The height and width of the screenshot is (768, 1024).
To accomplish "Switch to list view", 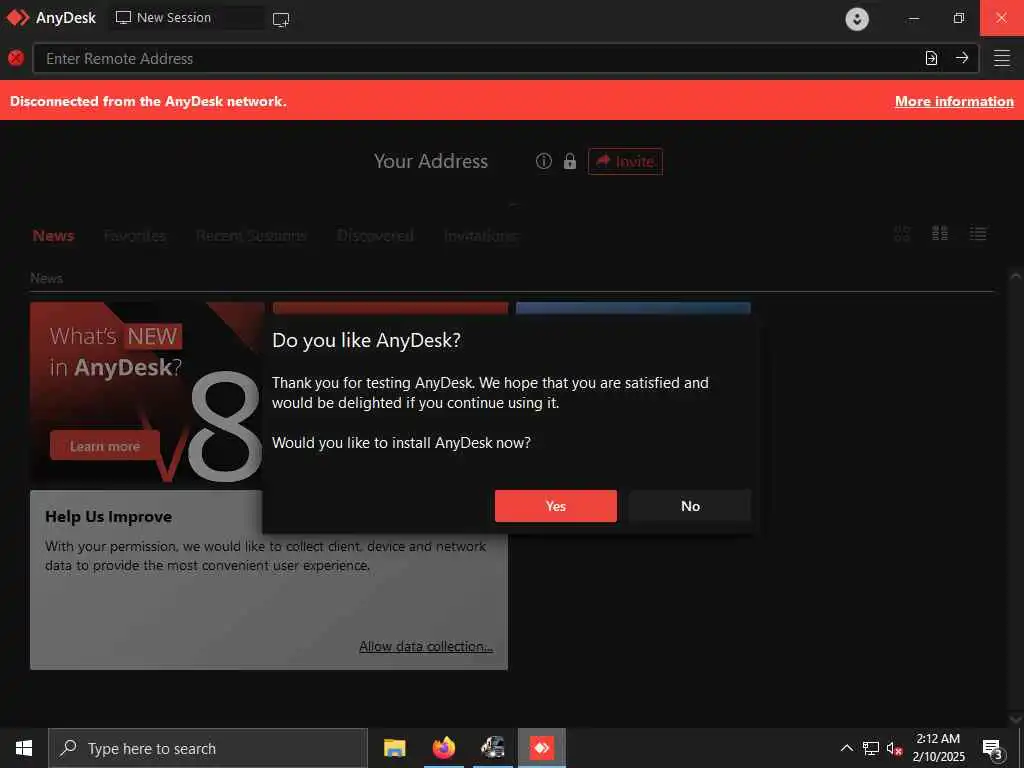I will tap(978, 233).
